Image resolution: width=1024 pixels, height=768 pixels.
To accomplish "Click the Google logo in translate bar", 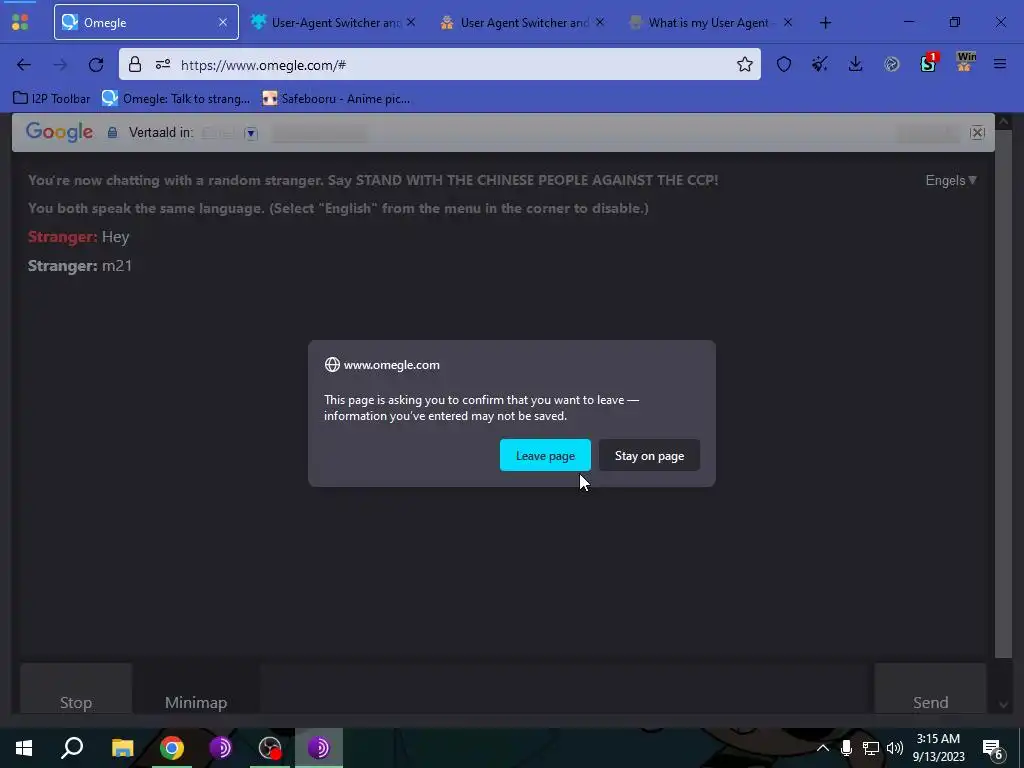I will pyautogui.click(x=59, y=132).
